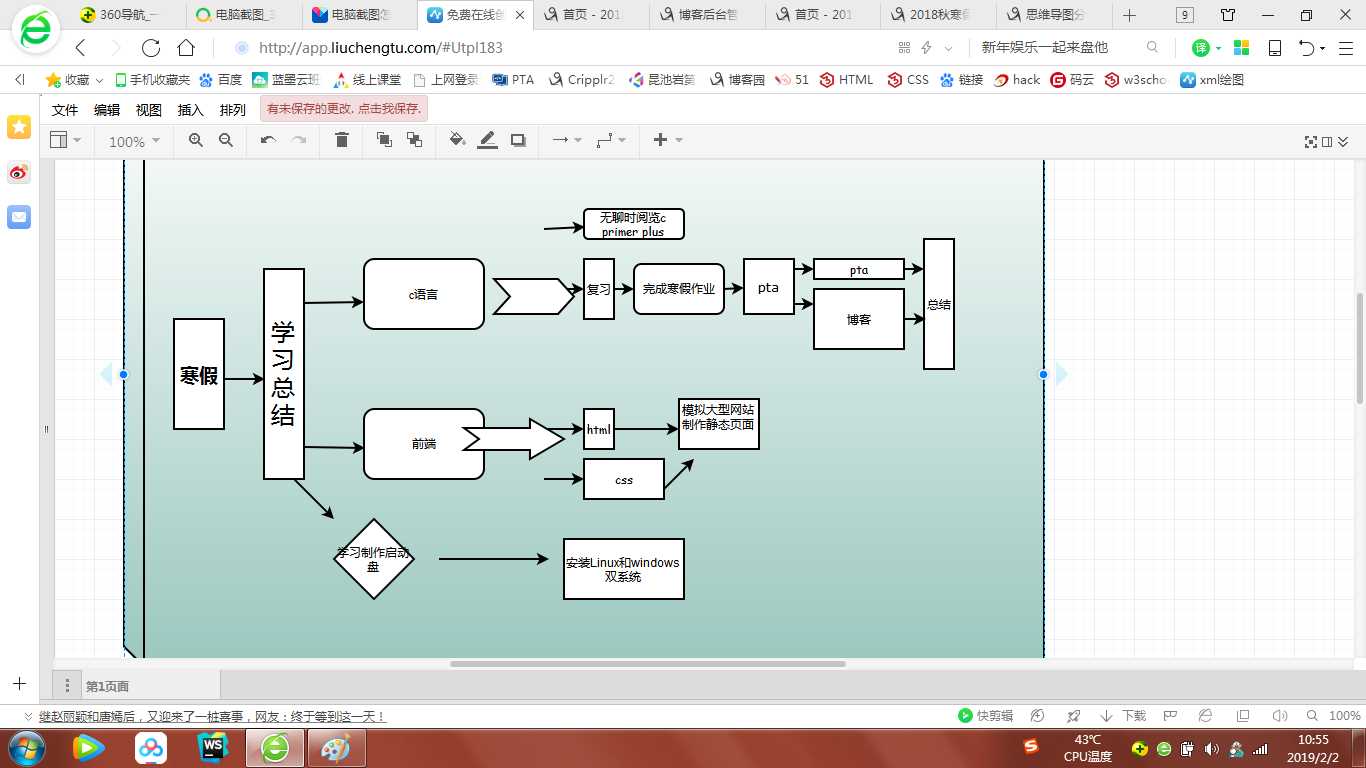This screenshot has height=768, width=1366.
Task: Click the unsaved changes save notice
Action: click(344, 109)
